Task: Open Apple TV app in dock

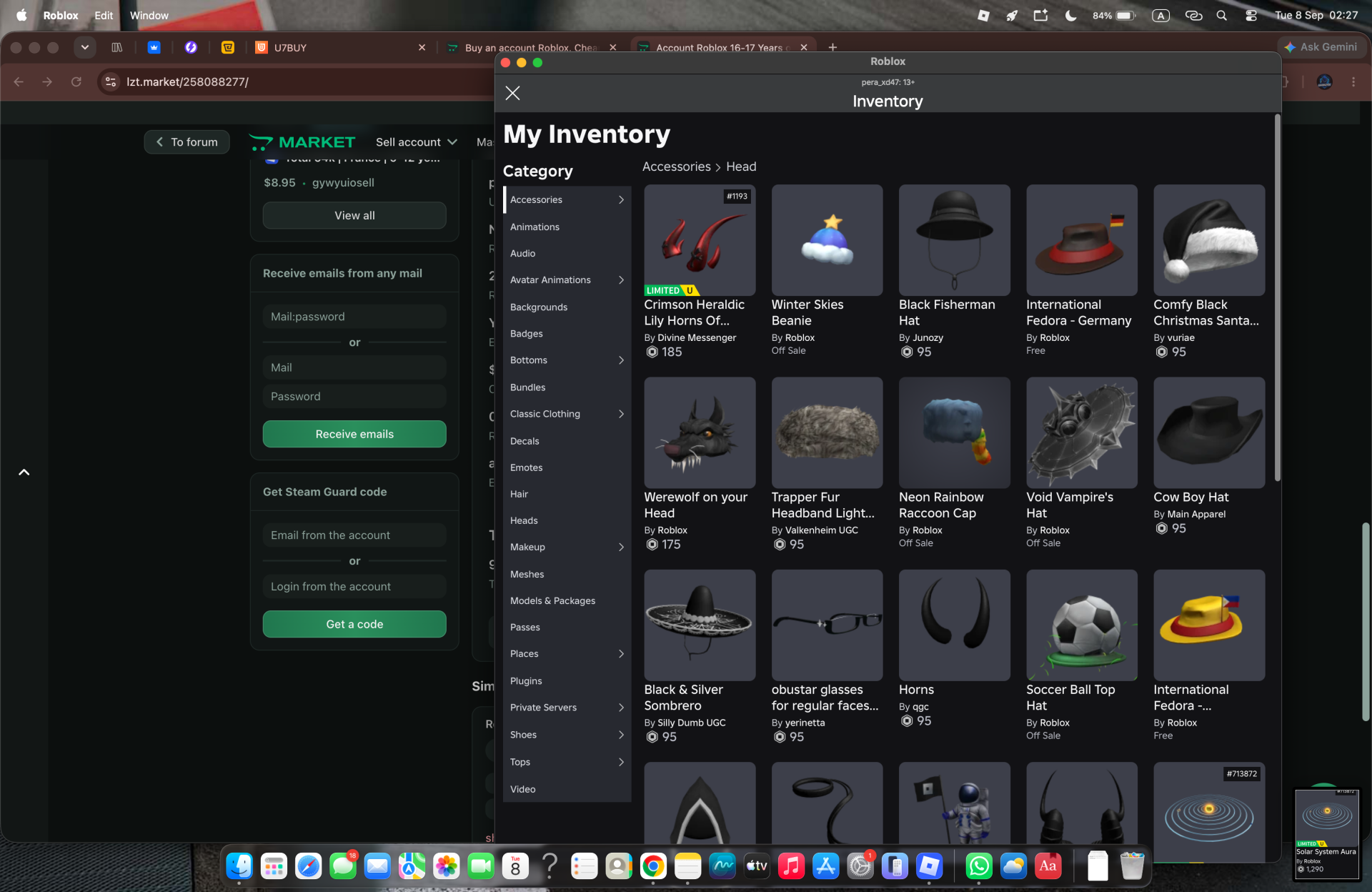Action: (x=757, y=866)
